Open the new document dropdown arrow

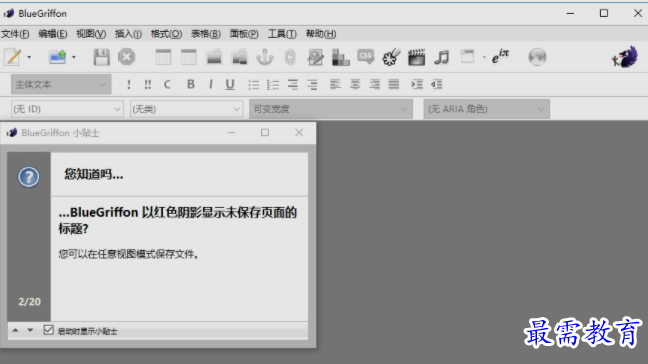click(x=29, y=57)
